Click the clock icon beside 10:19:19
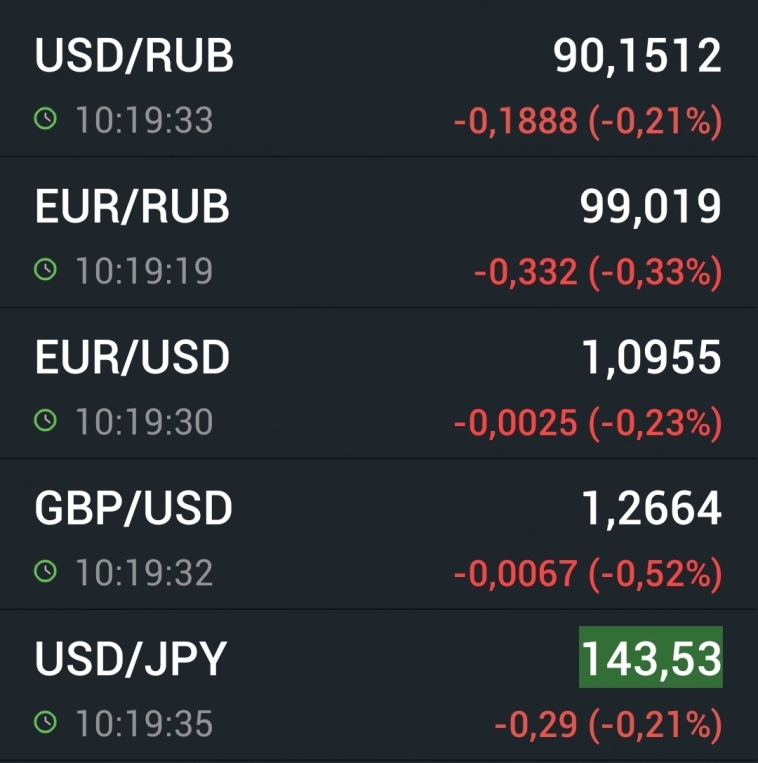This screenshot has height=763, width=758. 45,270
